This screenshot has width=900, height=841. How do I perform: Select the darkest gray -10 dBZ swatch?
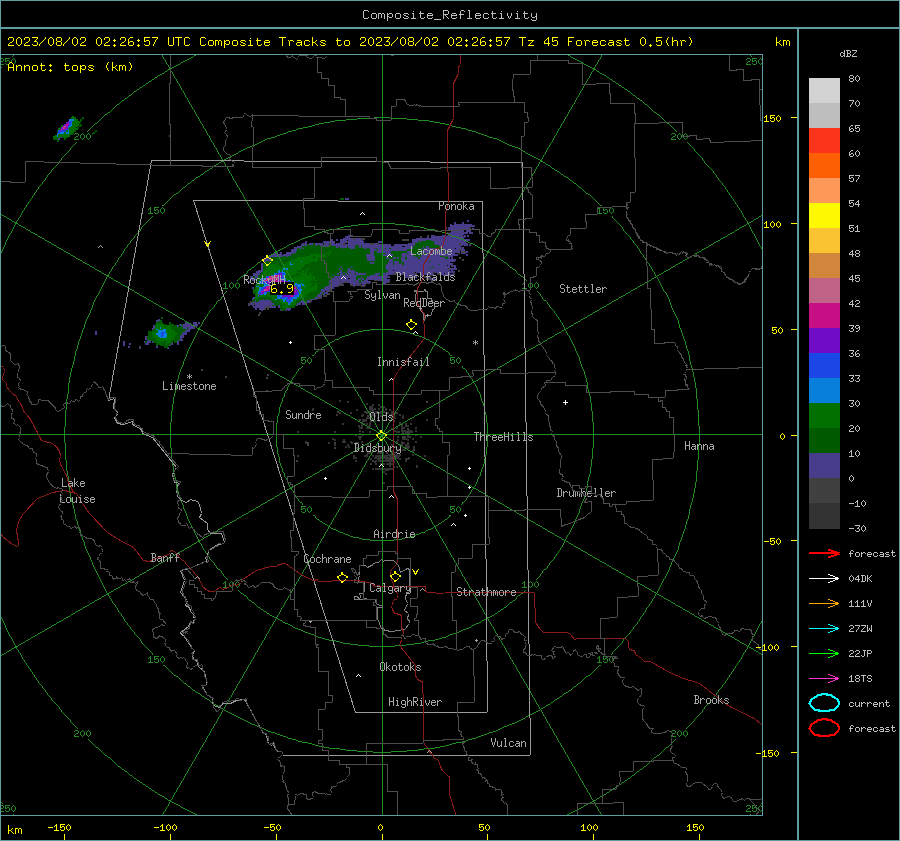click(x=824, y=515)
